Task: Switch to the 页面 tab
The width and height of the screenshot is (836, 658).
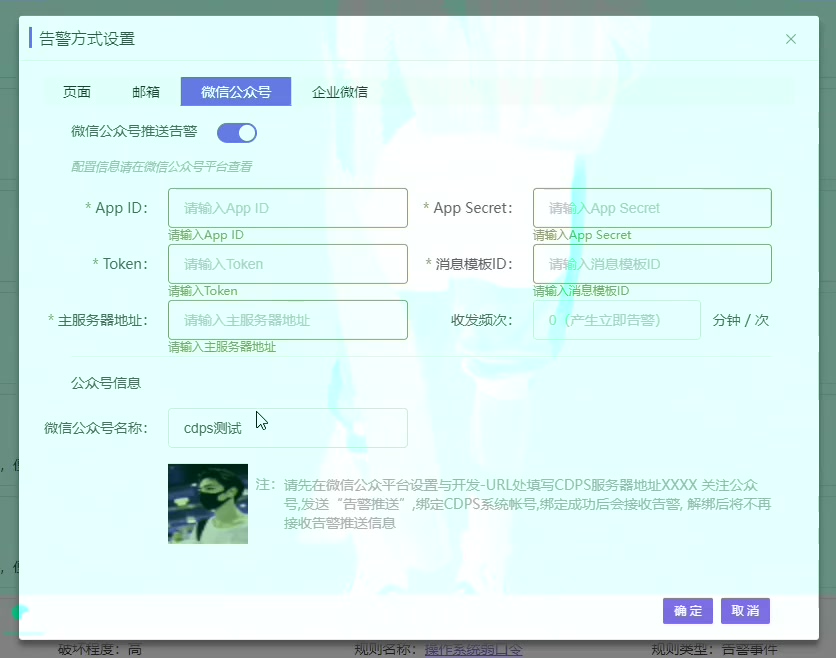Action: pyautogui.click(x=77, y=92)
